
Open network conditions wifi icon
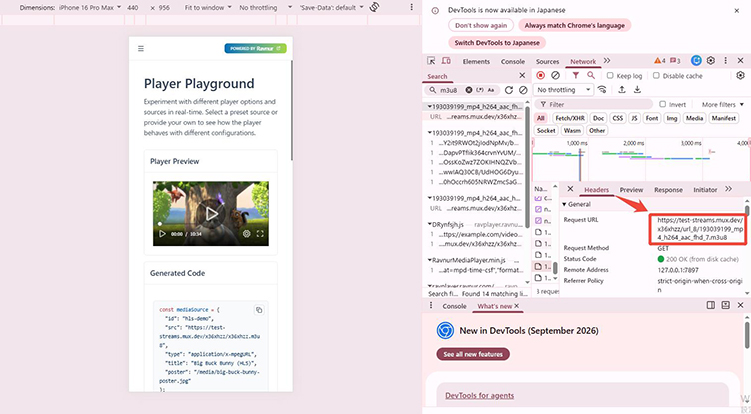[x=602, y=90]
